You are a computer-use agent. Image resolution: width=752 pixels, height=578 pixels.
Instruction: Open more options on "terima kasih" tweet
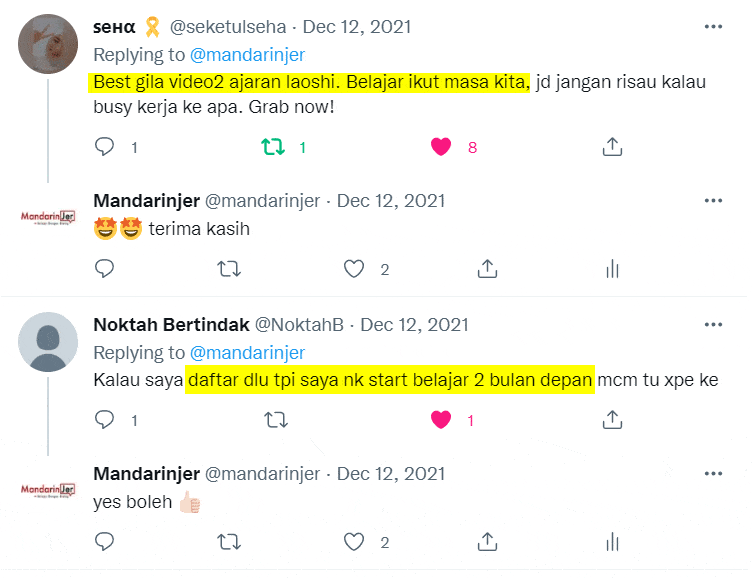[x=712, y=201]
